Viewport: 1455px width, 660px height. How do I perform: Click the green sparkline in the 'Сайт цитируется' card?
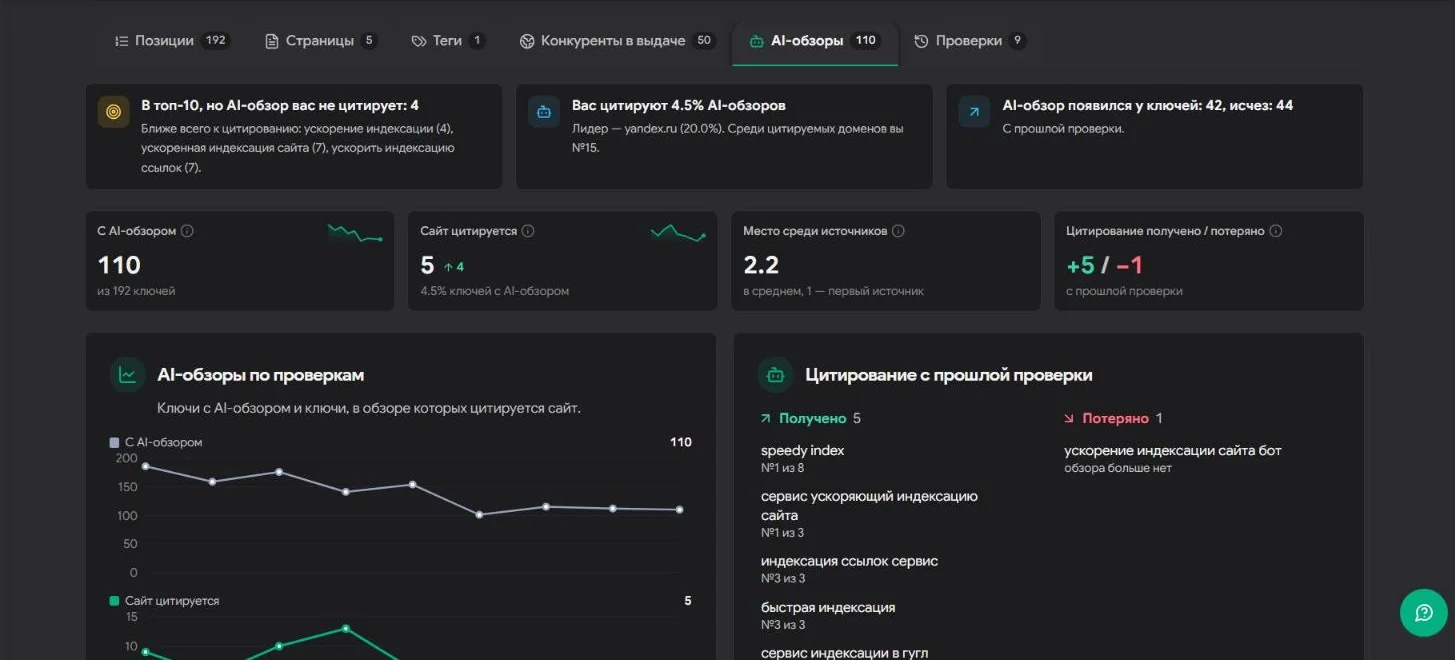point(678,234)
